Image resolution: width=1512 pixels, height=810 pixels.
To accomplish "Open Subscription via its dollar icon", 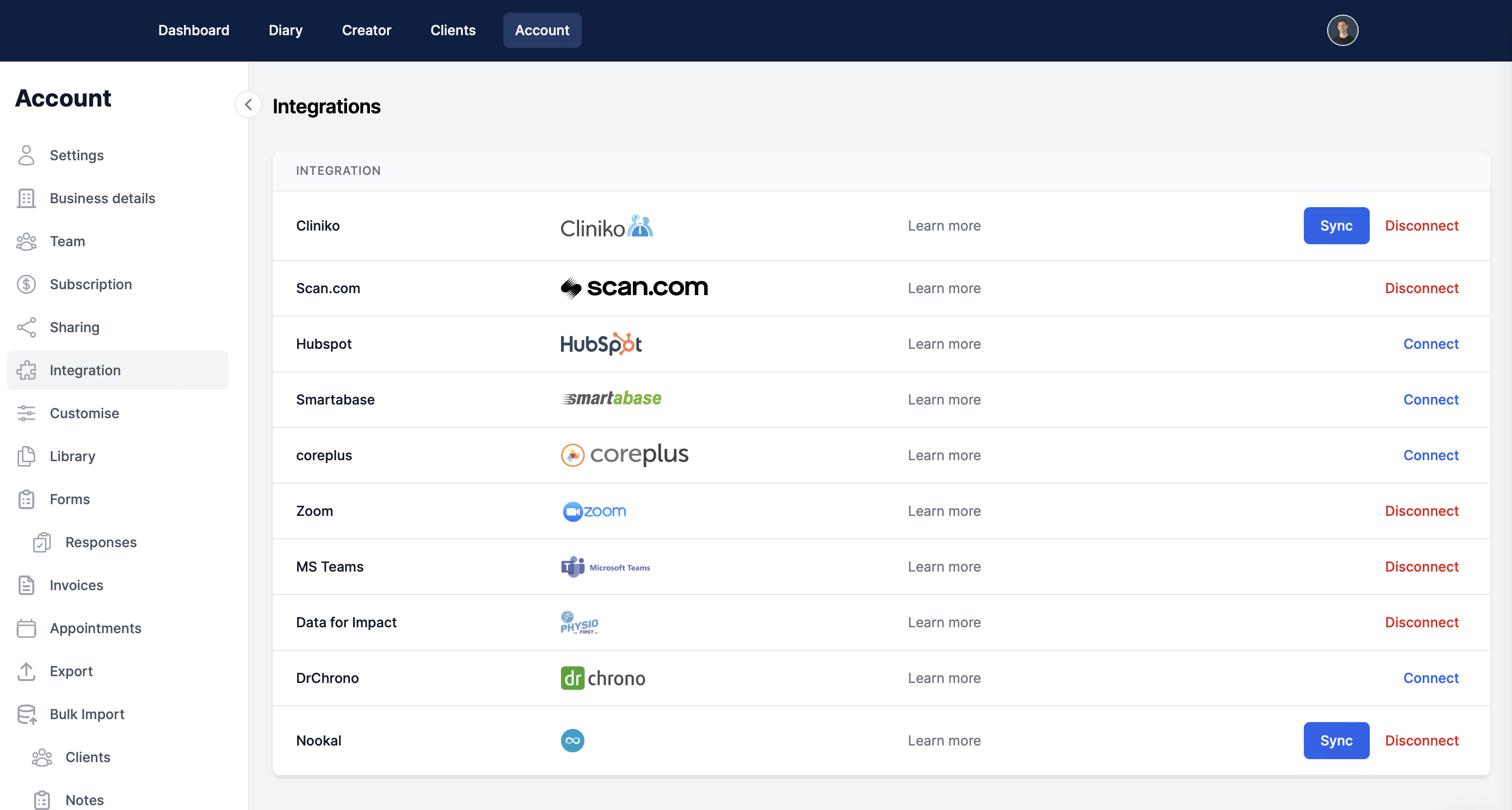I will click(x=26, y=284).
